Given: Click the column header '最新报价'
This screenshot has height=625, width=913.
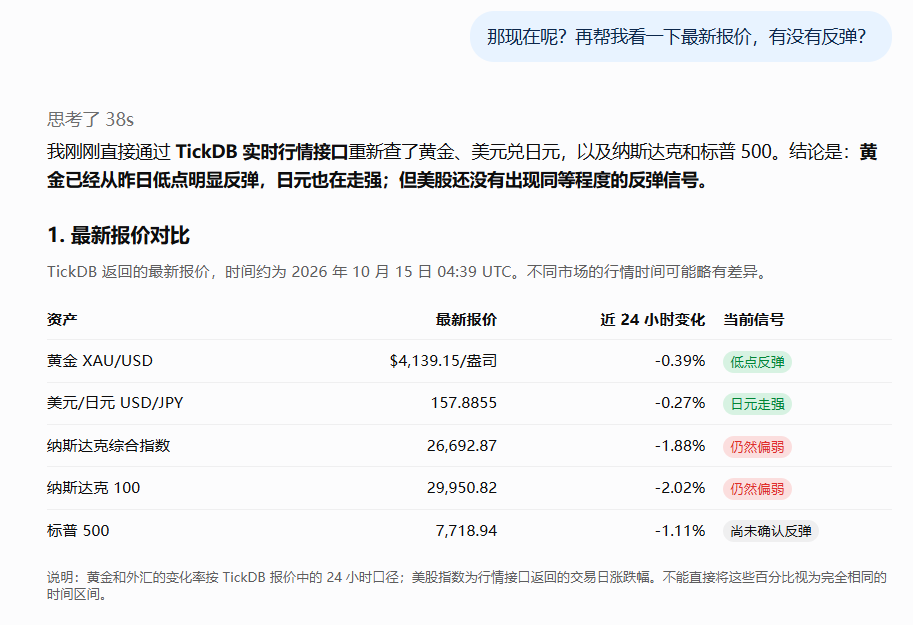Looking at the screenshot, I should click(x=466, y=319).
